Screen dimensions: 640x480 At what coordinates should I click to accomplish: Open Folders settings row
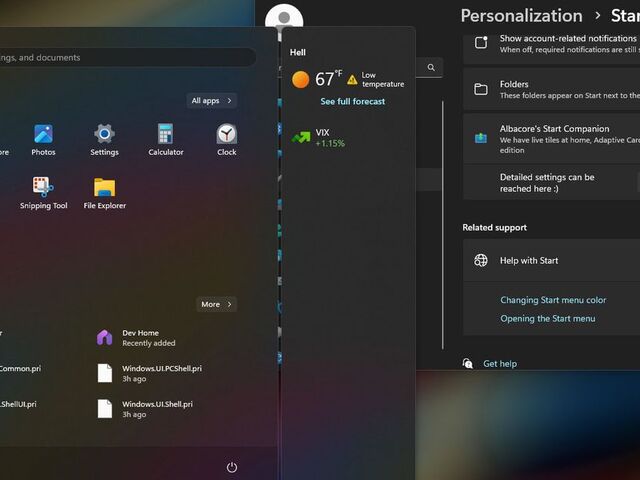click(x=551, y=89)
